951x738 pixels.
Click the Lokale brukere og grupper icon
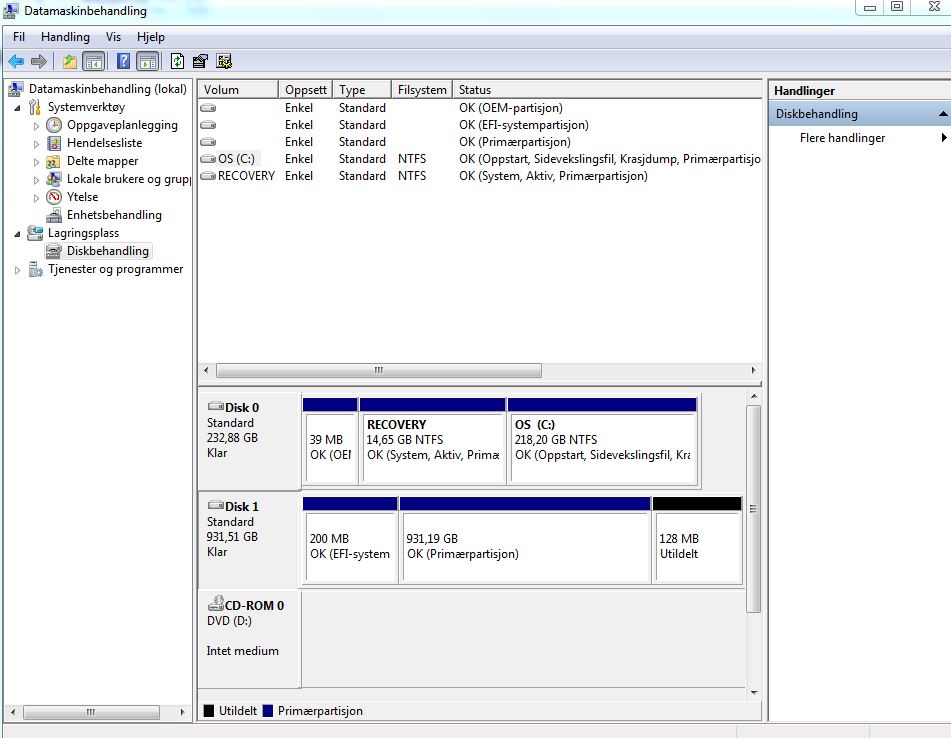[x=54, y=179]
